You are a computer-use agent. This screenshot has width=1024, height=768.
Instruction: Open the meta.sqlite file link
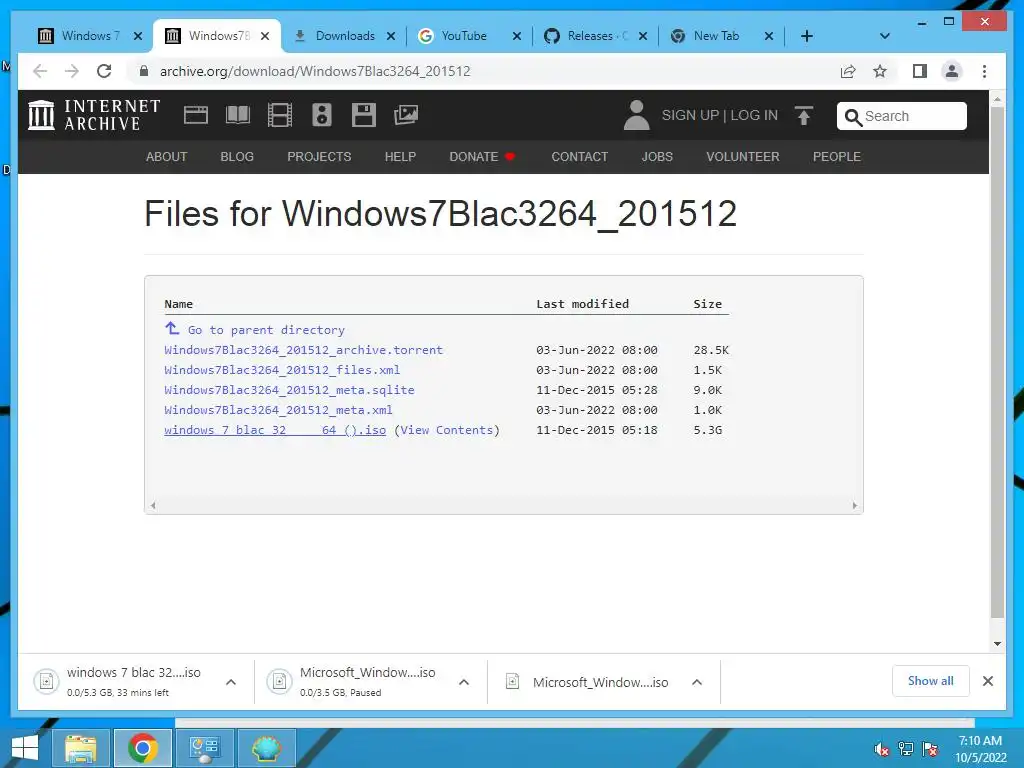pyautogui.click(x=289, y=390)
